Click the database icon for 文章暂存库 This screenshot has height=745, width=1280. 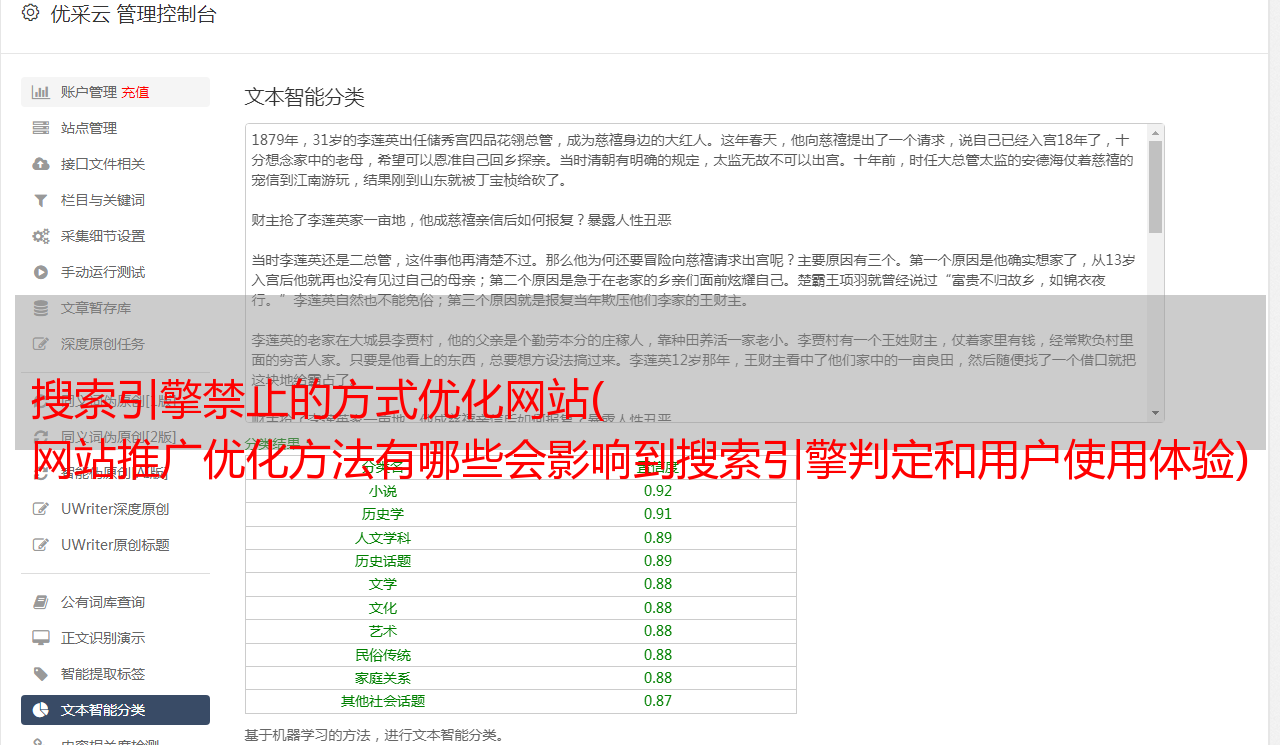(41, 308)
